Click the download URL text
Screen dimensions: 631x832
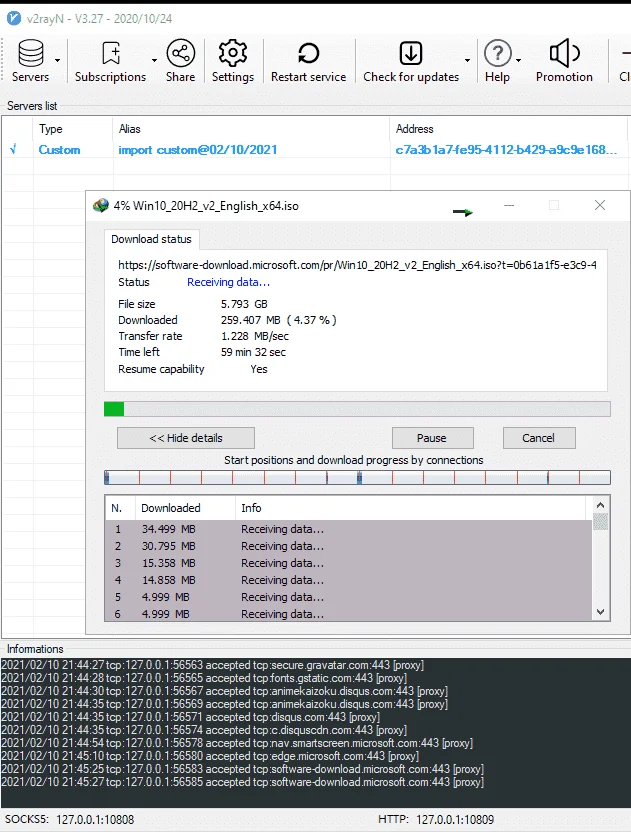coord(357,265)
